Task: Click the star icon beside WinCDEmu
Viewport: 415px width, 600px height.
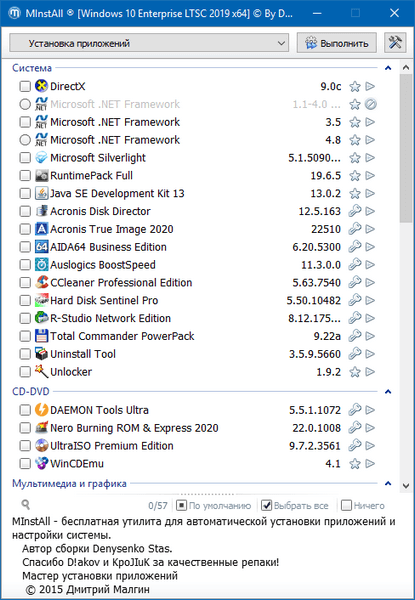Action: click(355, 464)
